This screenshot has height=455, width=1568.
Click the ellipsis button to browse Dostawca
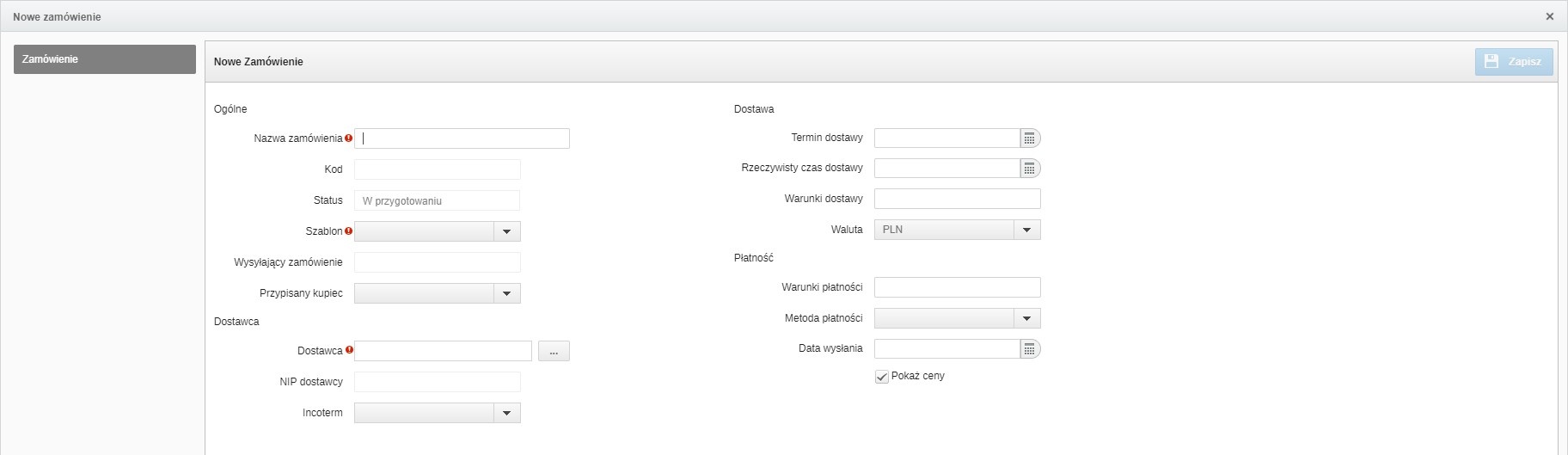[554, 351]
